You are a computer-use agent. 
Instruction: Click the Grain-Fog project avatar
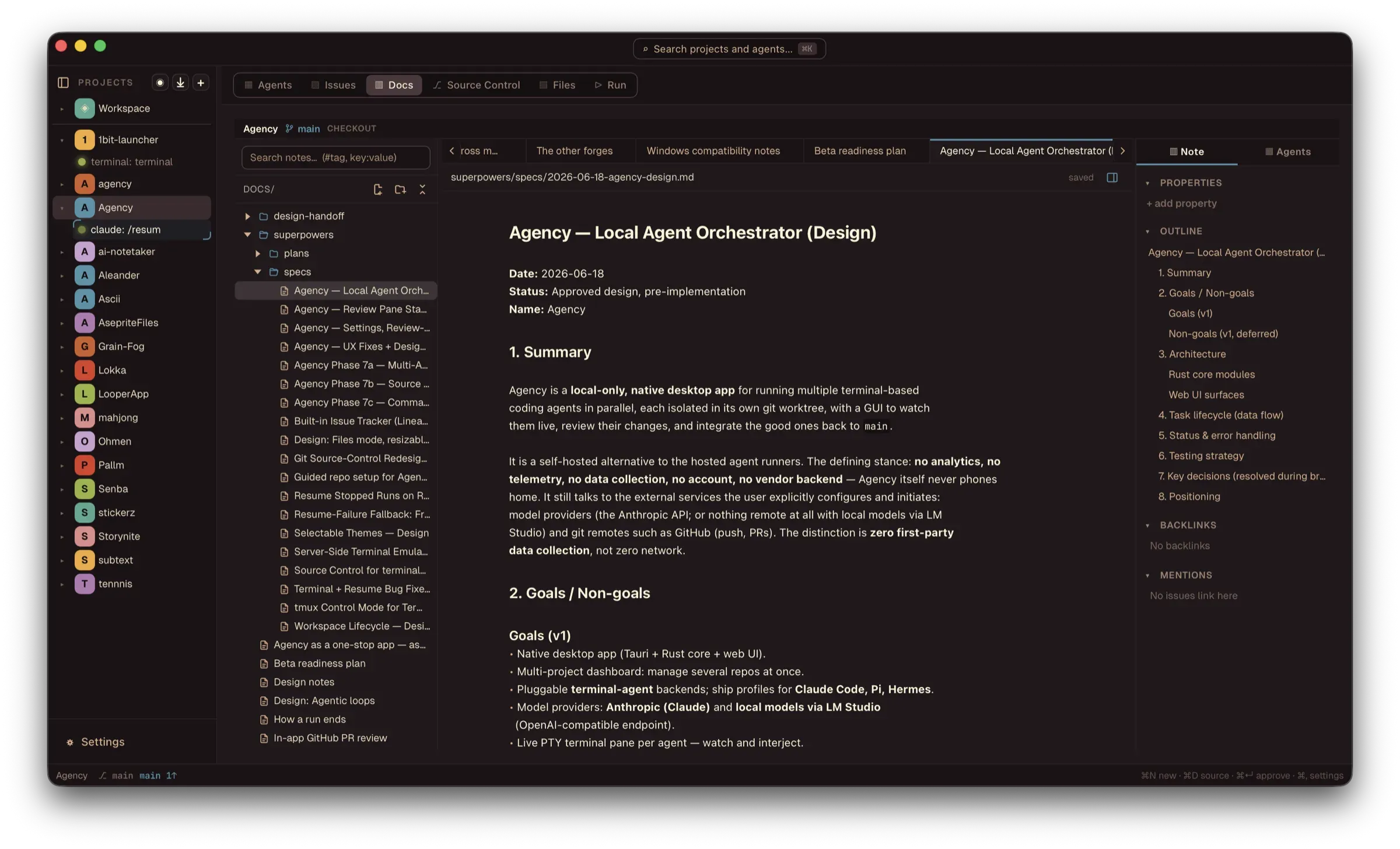click(85, 346)
